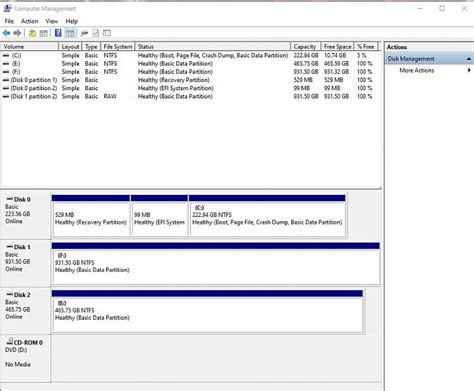Image resolution: width=474 pixels, height=391 pixels.
Task: Select the CD-ROM 0 DVD (D:) label block
Action: (26, 358)
